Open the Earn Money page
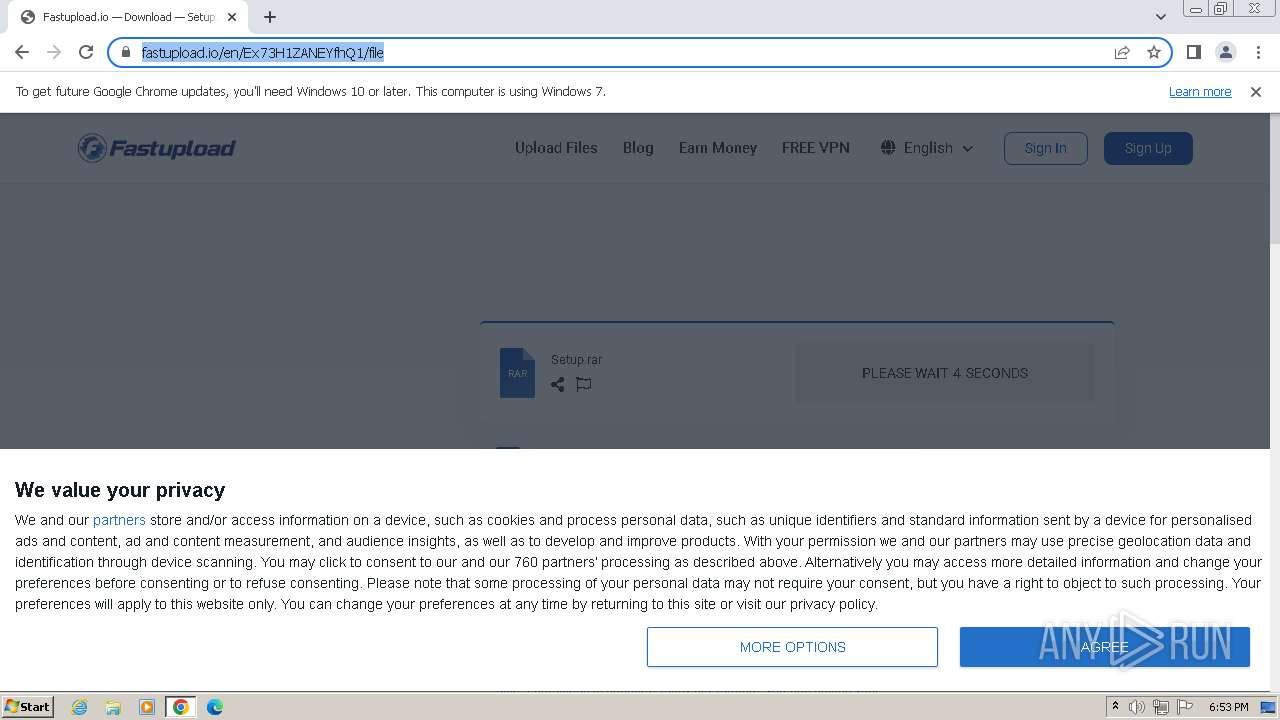This screenshot has height=720, width=1280. pyautogui.click(x=718, y=148)
